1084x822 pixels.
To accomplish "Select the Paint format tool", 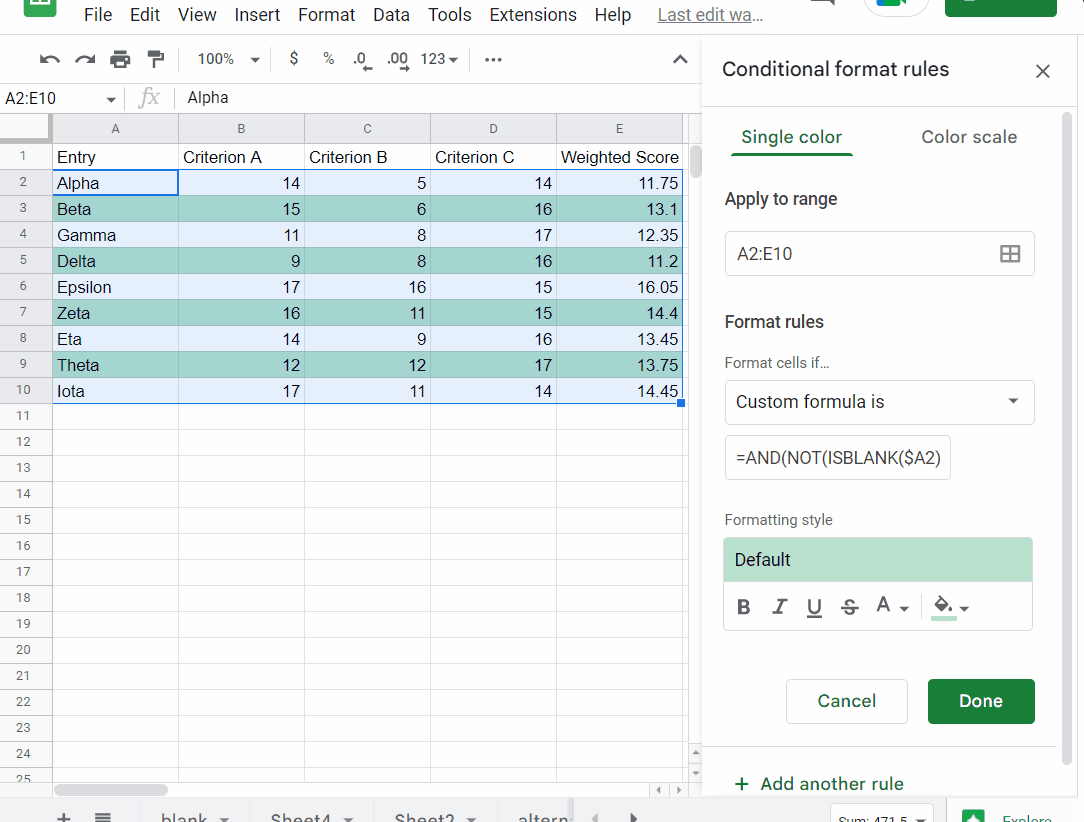I will (155, 59).
